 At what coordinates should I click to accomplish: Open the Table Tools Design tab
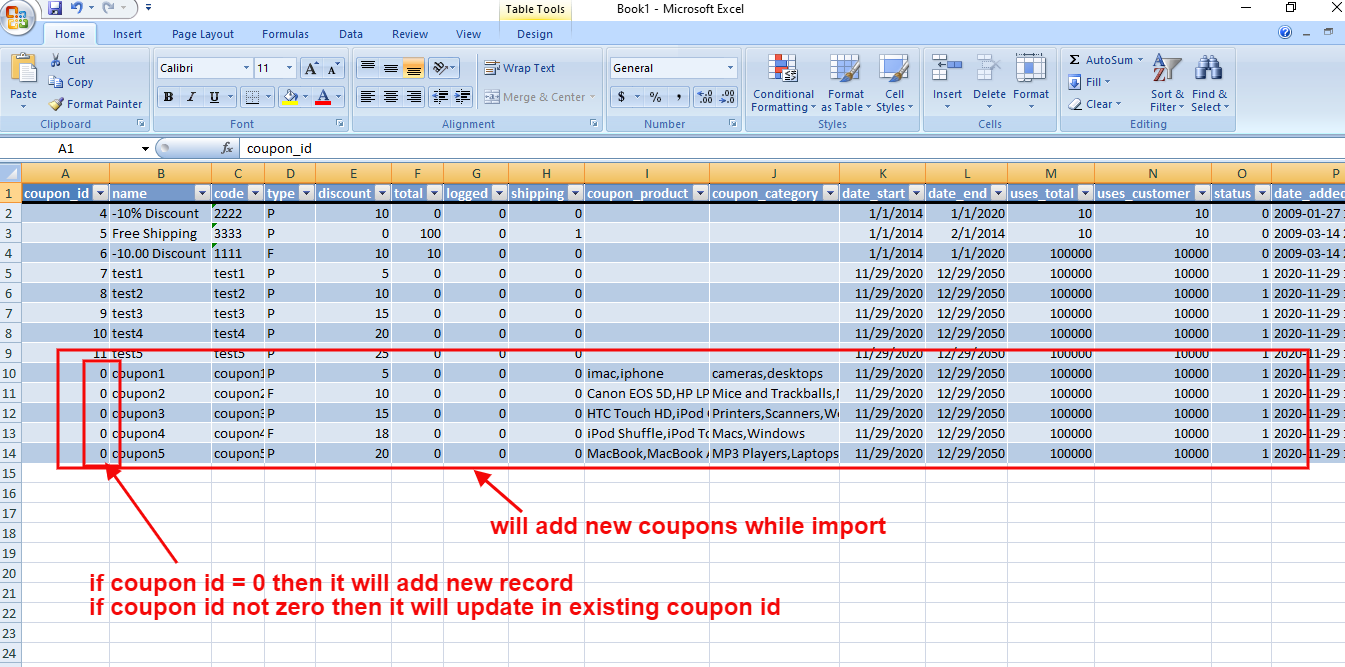(535, 34)
